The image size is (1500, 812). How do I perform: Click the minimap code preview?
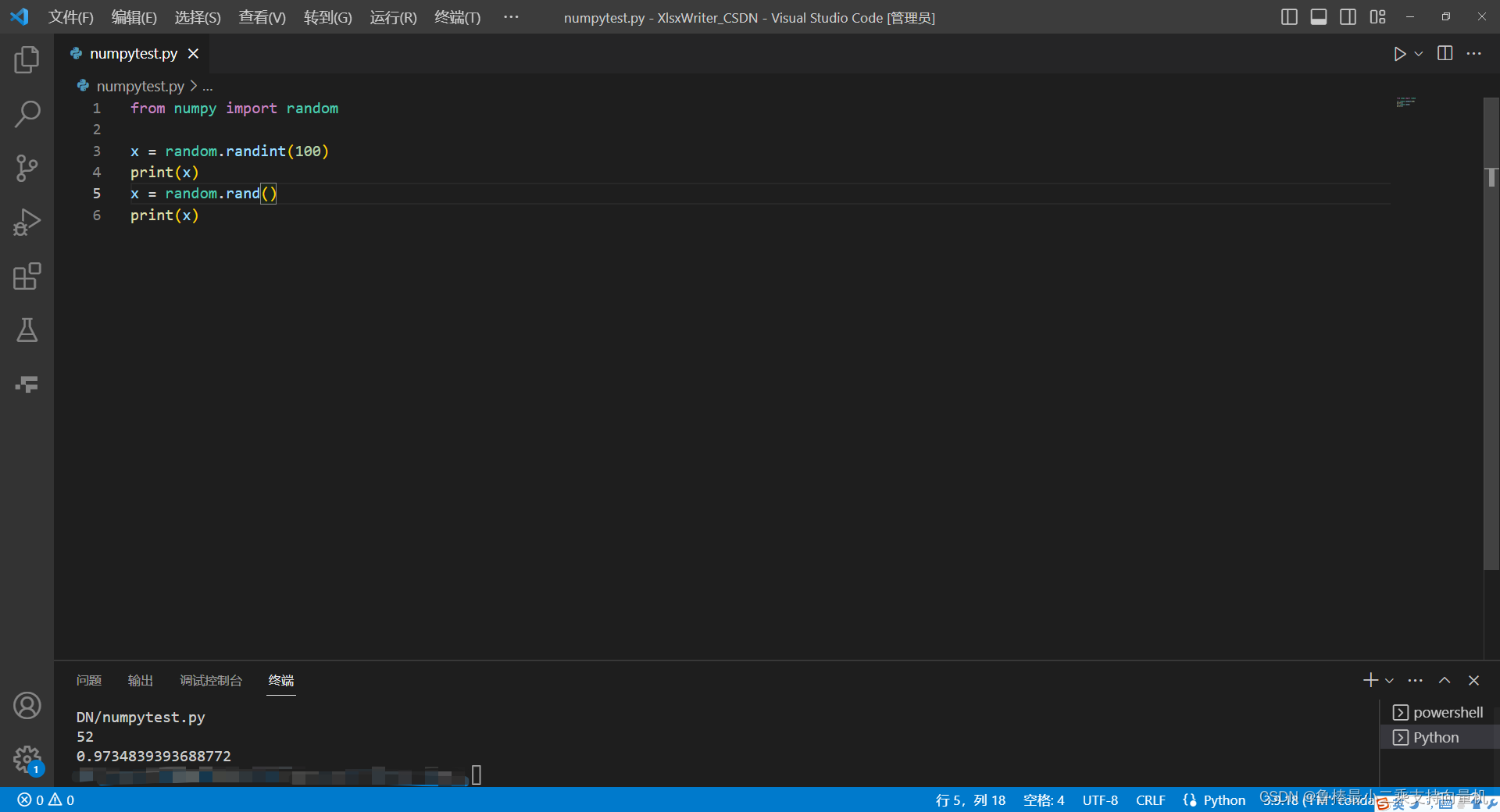point(1405,102)
